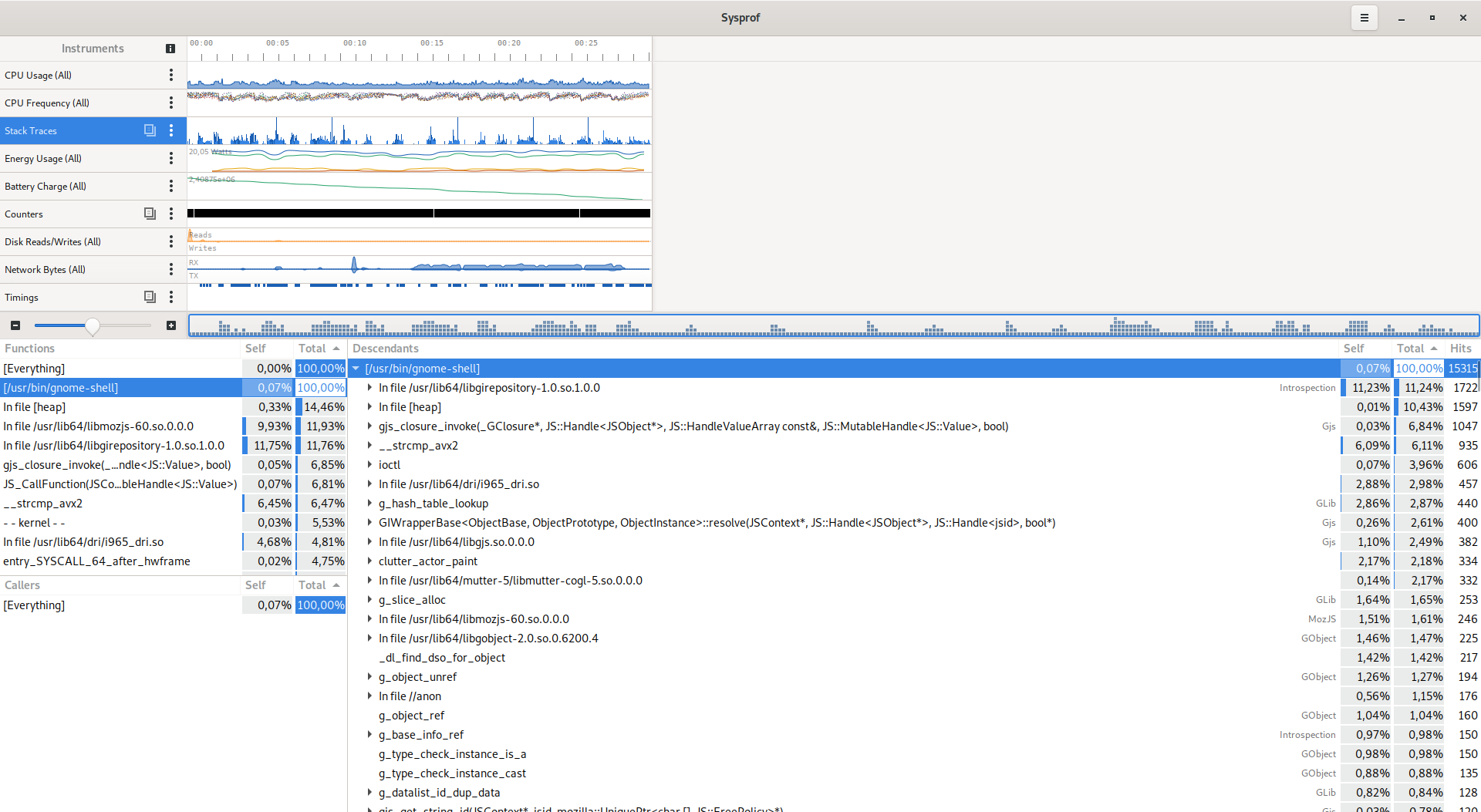Image resolution: width=1481 pixels, height=812 pixels.
Task: Open the Sysprof hamburger menu
Action: click(1364, 18)
